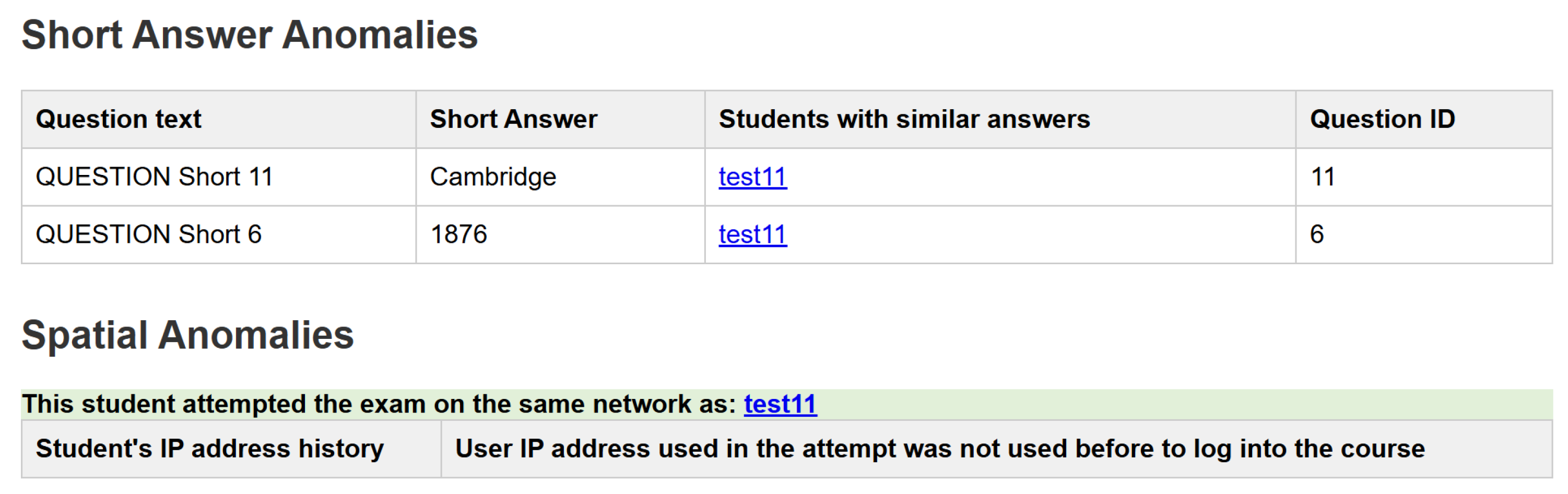Select Students with similar answers header

coord(904,120)
